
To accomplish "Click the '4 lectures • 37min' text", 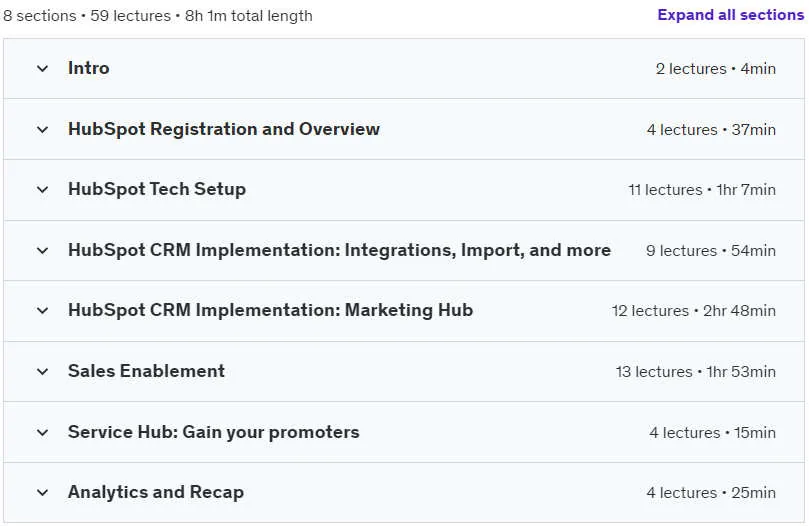I will coord(711,130).
